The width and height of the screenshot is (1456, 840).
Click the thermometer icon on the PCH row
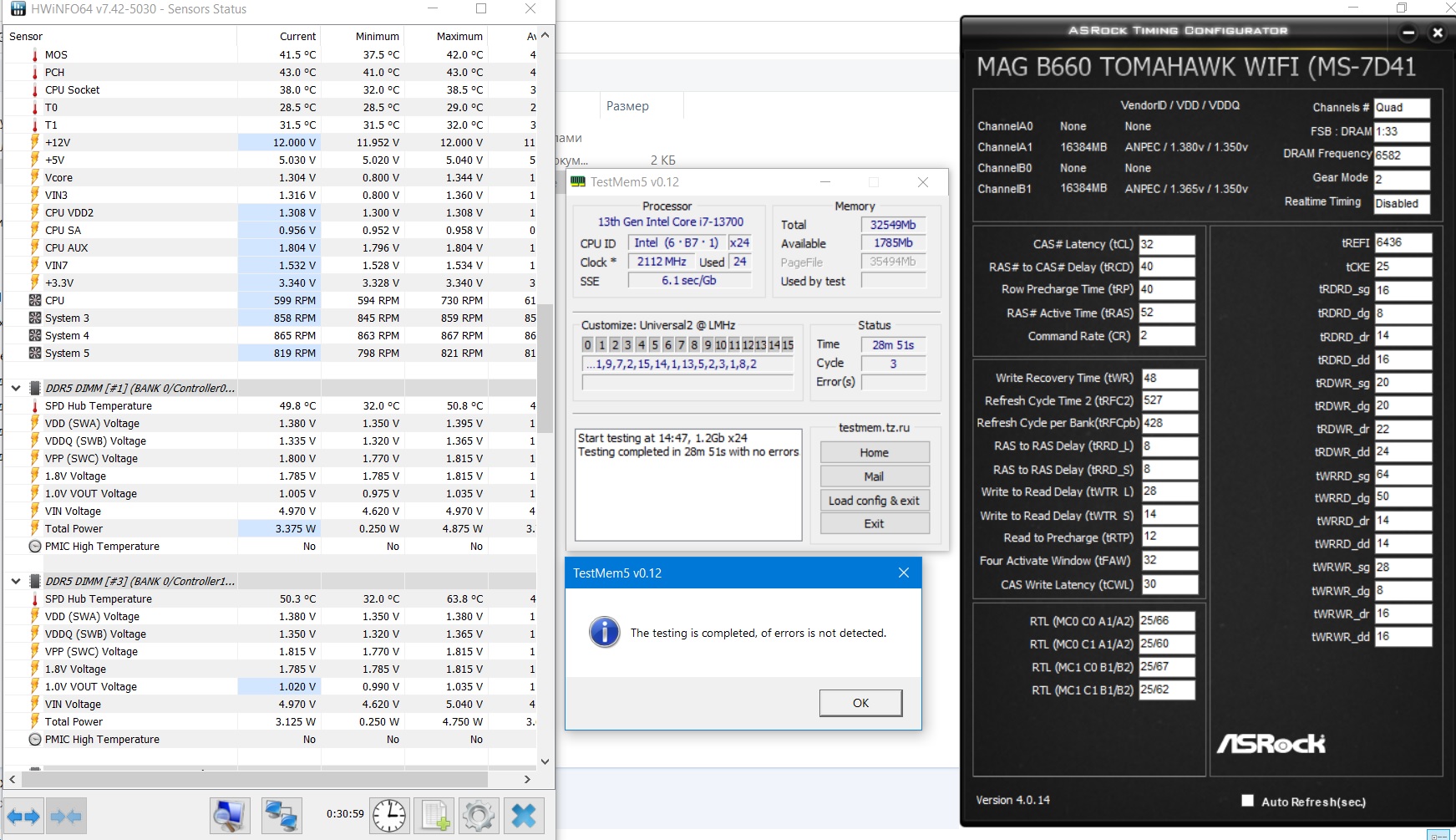35,73
